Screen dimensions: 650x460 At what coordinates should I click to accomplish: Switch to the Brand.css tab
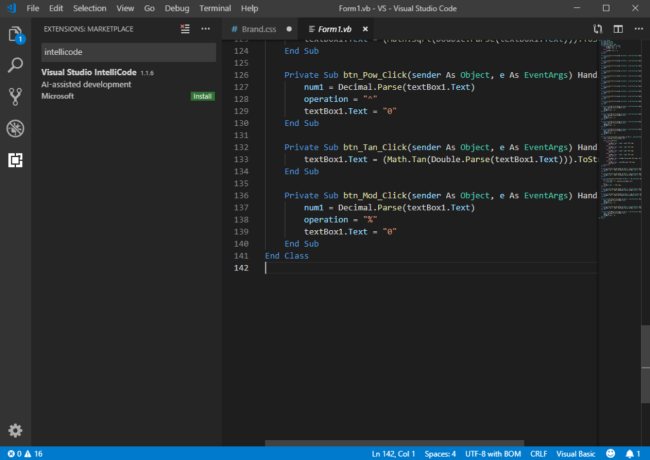coord(260,29)
